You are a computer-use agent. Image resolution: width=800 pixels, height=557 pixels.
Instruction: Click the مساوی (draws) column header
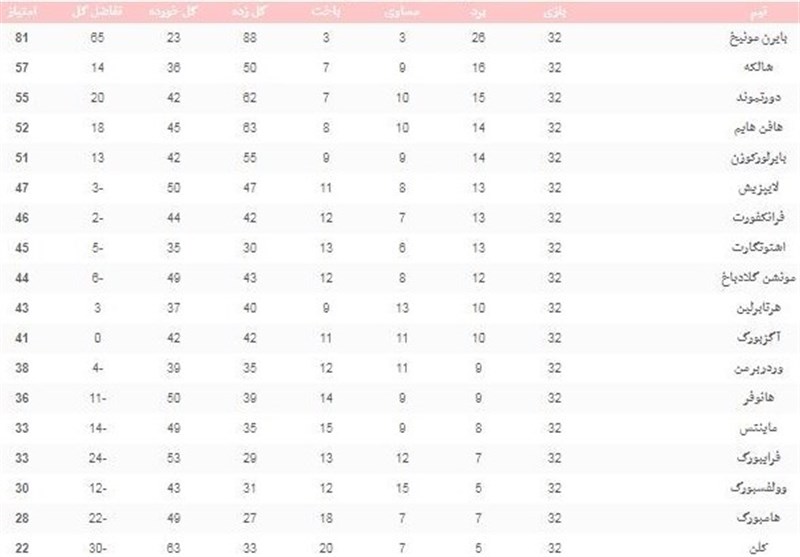399,12
